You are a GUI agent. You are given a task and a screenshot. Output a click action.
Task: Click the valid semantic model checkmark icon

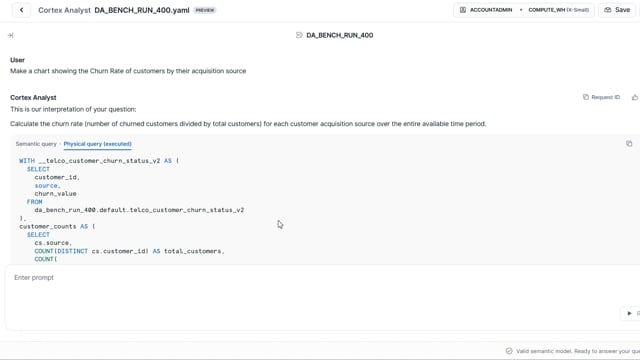tap(509, 351)
